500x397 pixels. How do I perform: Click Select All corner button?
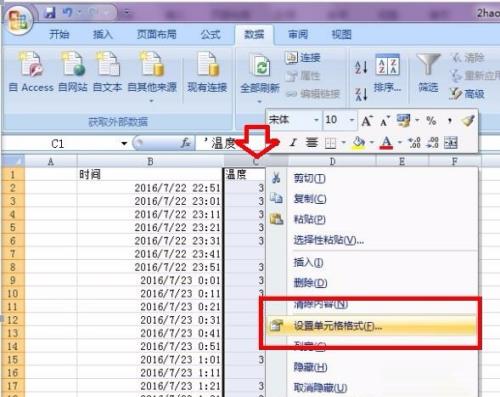13,162
